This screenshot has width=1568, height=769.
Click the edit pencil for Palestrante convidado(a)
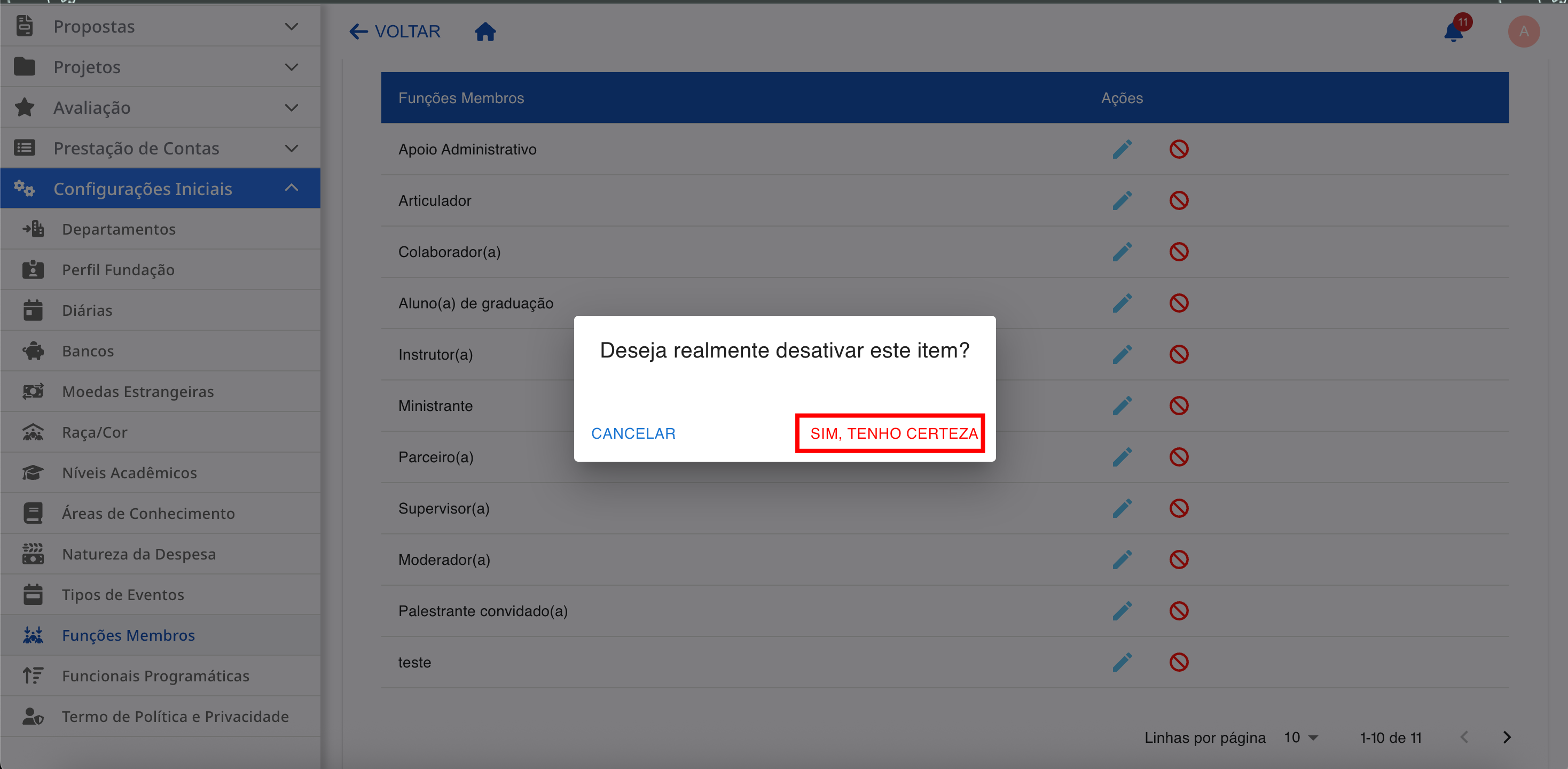point(1122,611)
